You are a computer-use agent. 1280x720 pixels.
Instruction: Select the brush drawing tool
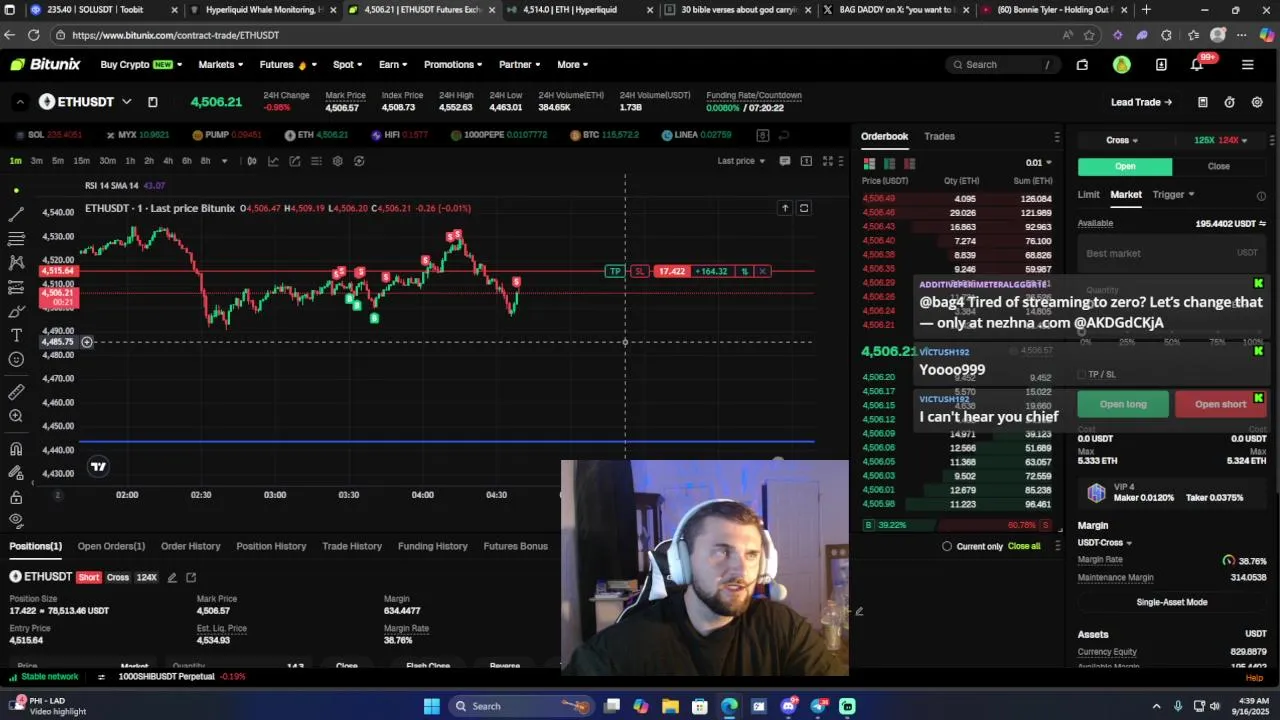[x=16, y=311]
